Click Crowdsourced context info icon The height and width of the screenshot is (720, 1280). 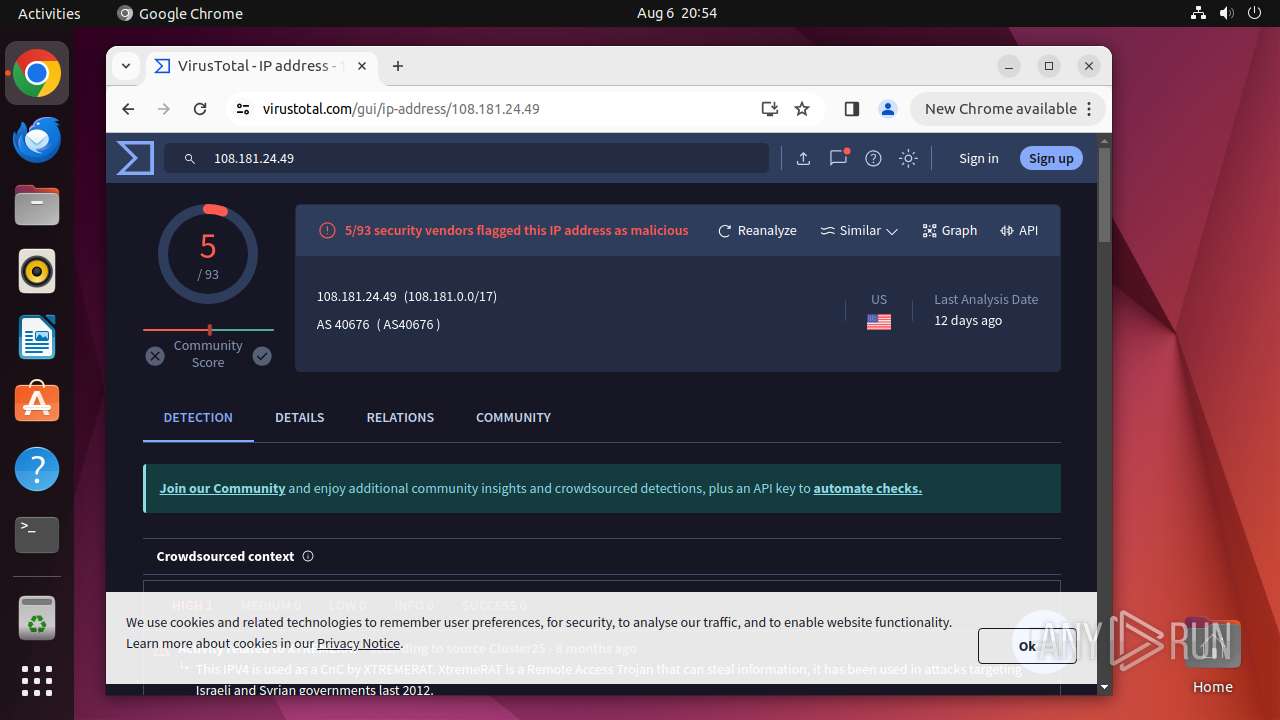308,556
